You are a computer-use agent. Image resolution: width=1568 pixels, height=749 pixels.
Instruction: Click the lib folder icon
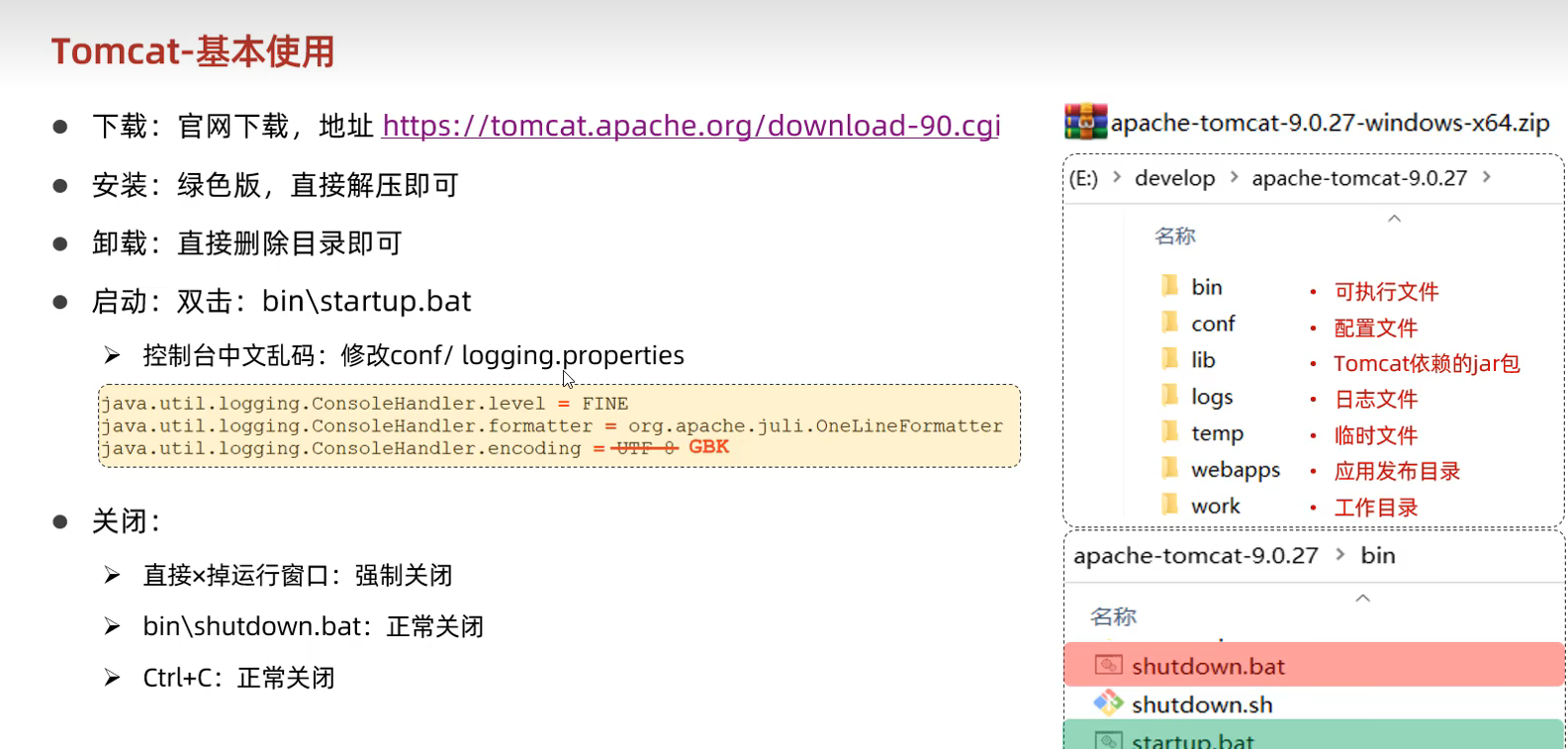click(x=1169, y=359)
